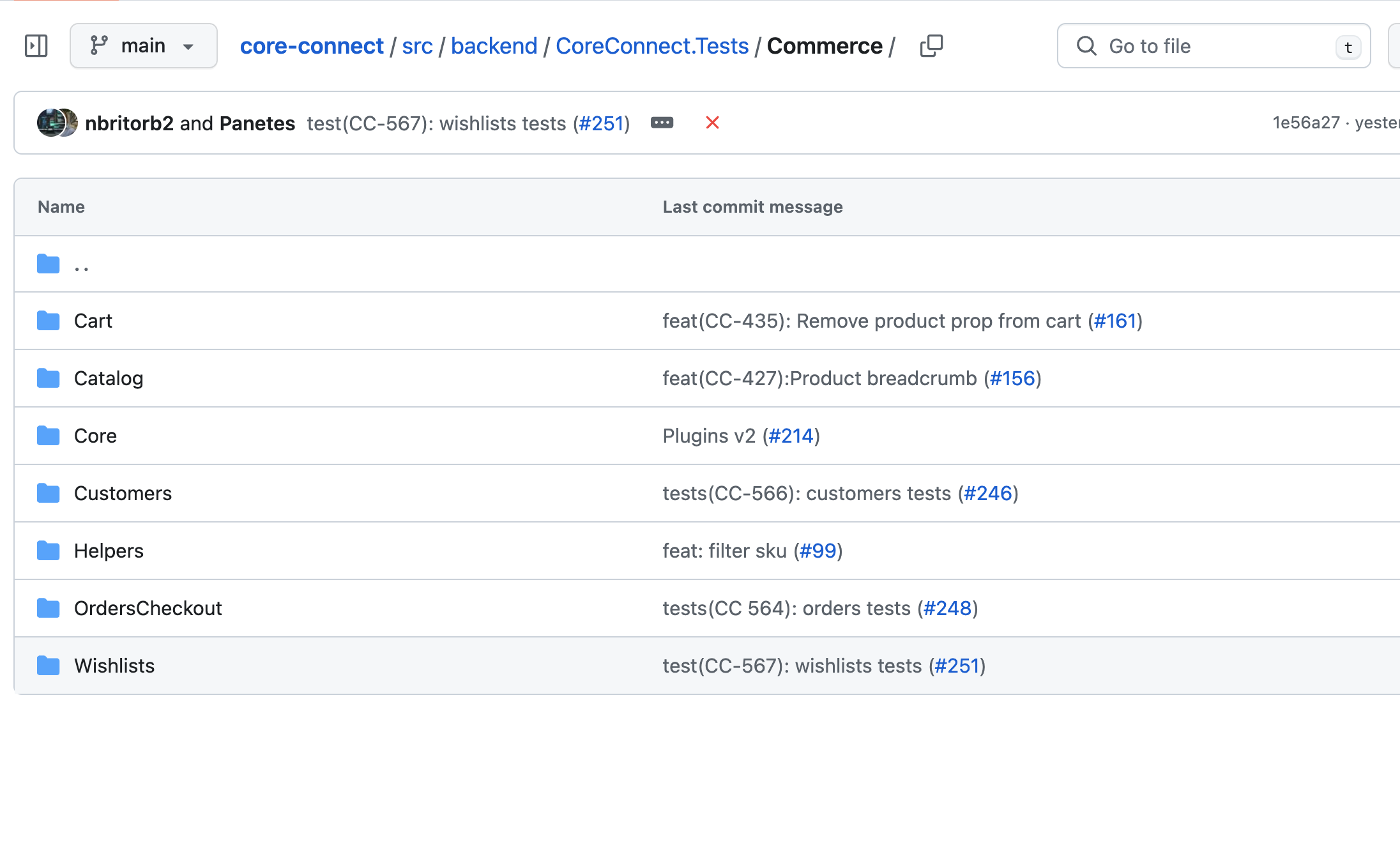Go to parent directory folder icon
1400x847 pixels.
click(x=49, y=264)
